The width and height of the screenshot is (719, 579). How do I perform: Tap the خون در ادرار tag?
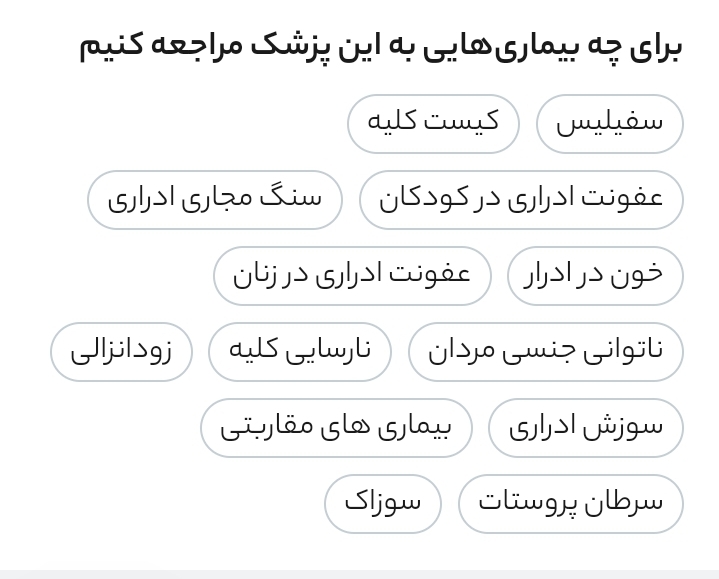(x=595, y=276)
